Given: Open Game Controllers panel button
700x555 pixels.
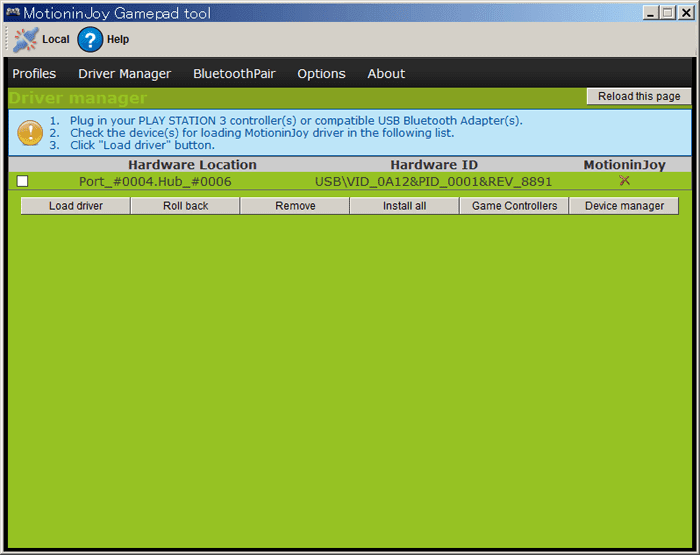Looking at the screenshot, I should coord(514,206).
